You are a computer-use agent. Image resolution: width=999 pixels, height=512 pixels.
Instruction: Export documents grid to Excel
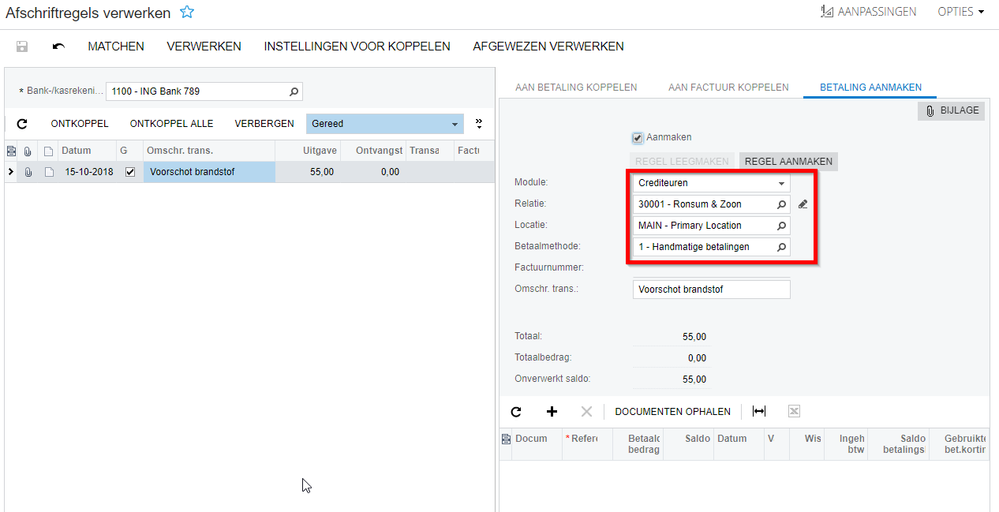[794, 411]
